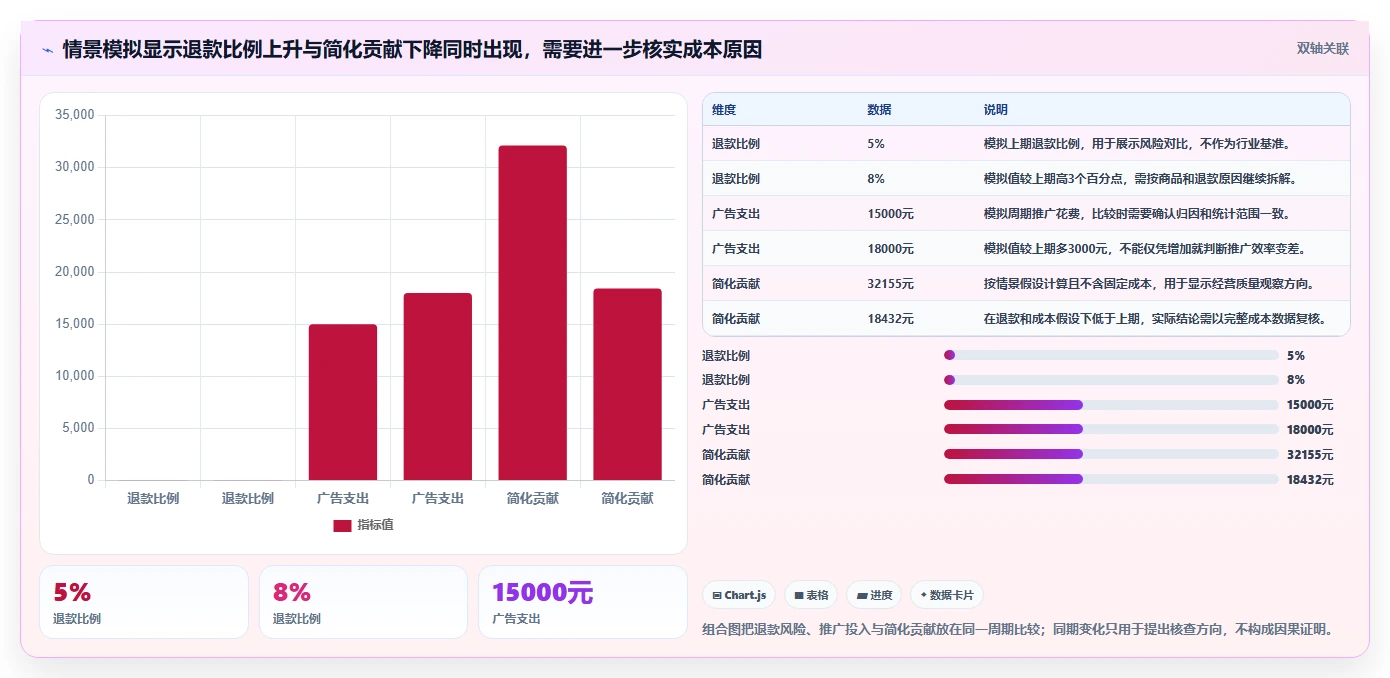This screenshot has height=678, width=1390.
Task: Click the taller 广告支出 bar in chart
Action: (x=438, y=386)
